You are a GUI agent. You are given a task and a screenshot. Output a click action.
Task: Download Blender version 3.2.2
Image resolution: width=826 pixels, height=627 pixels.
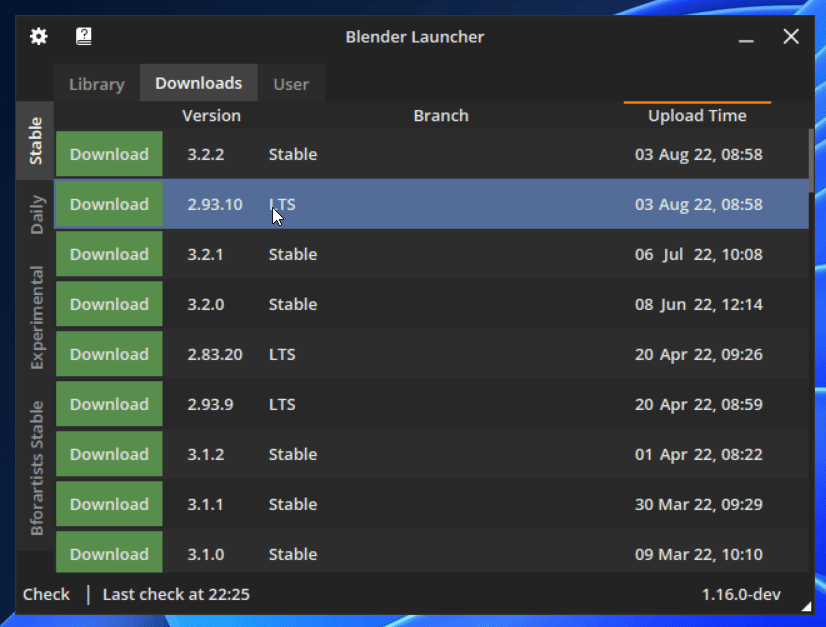110,154
